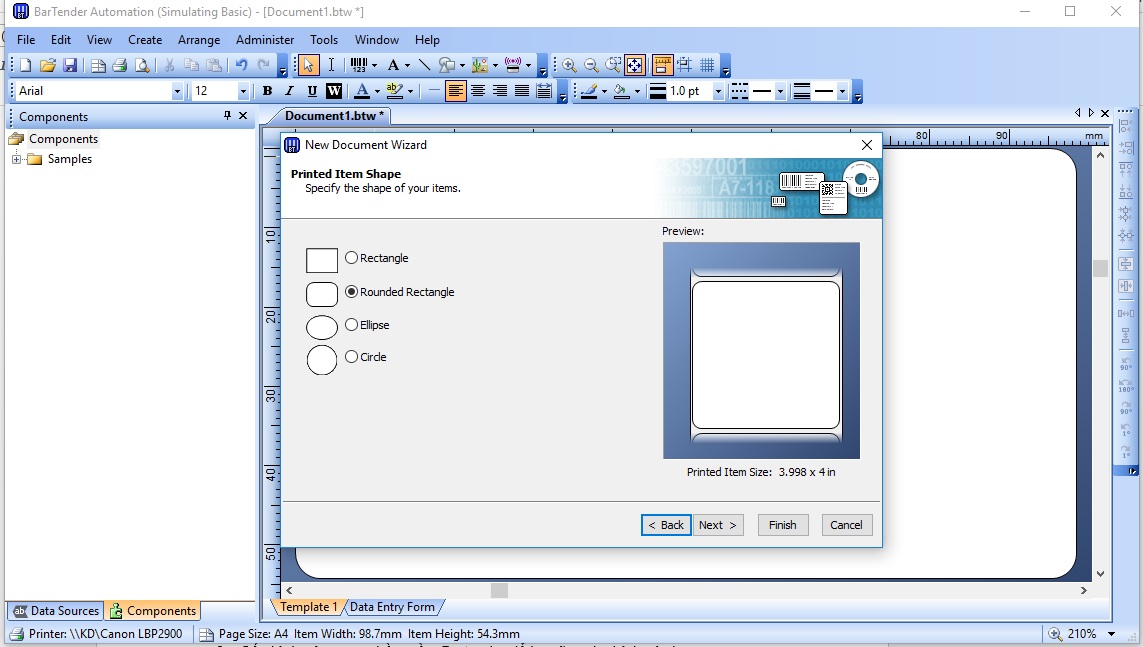Apply italic formatting
Viewport: 1143px width, 647px height.
pos(289,91)
